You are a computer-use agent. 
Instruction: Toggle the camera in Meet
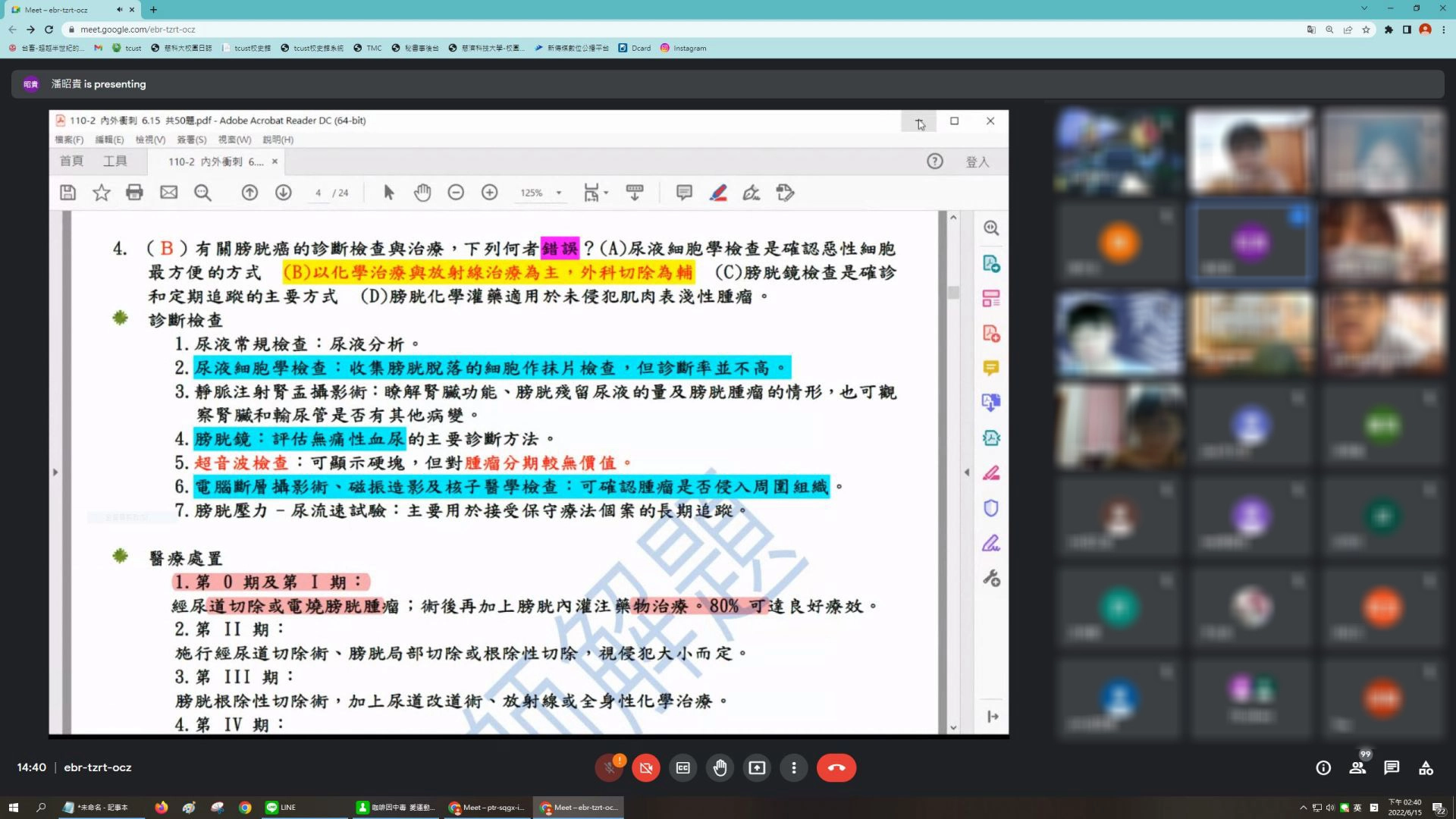646,767
